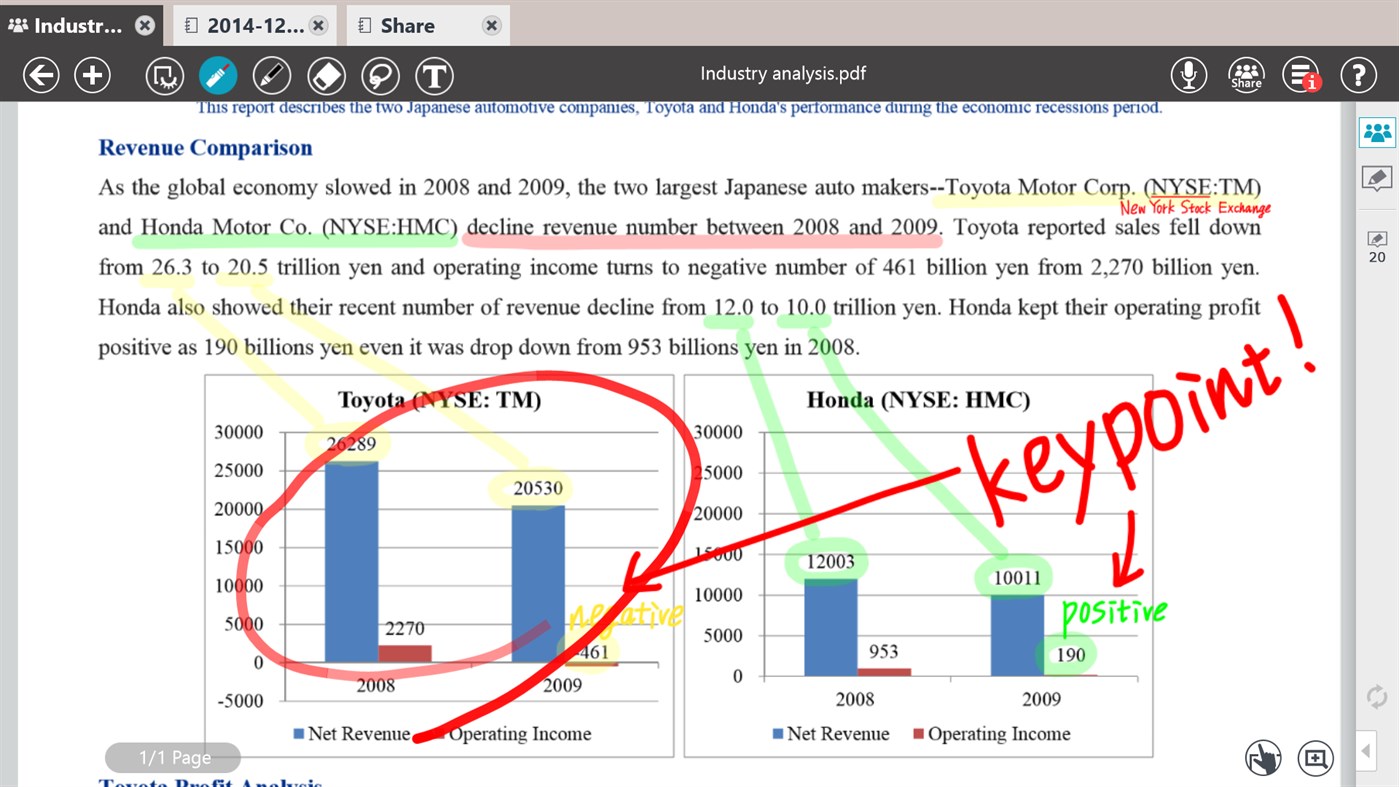Screen dimensions: 1399x787
Task: Share the document via the Share button
Action: pyautogui.click(x=1246, y=73)
